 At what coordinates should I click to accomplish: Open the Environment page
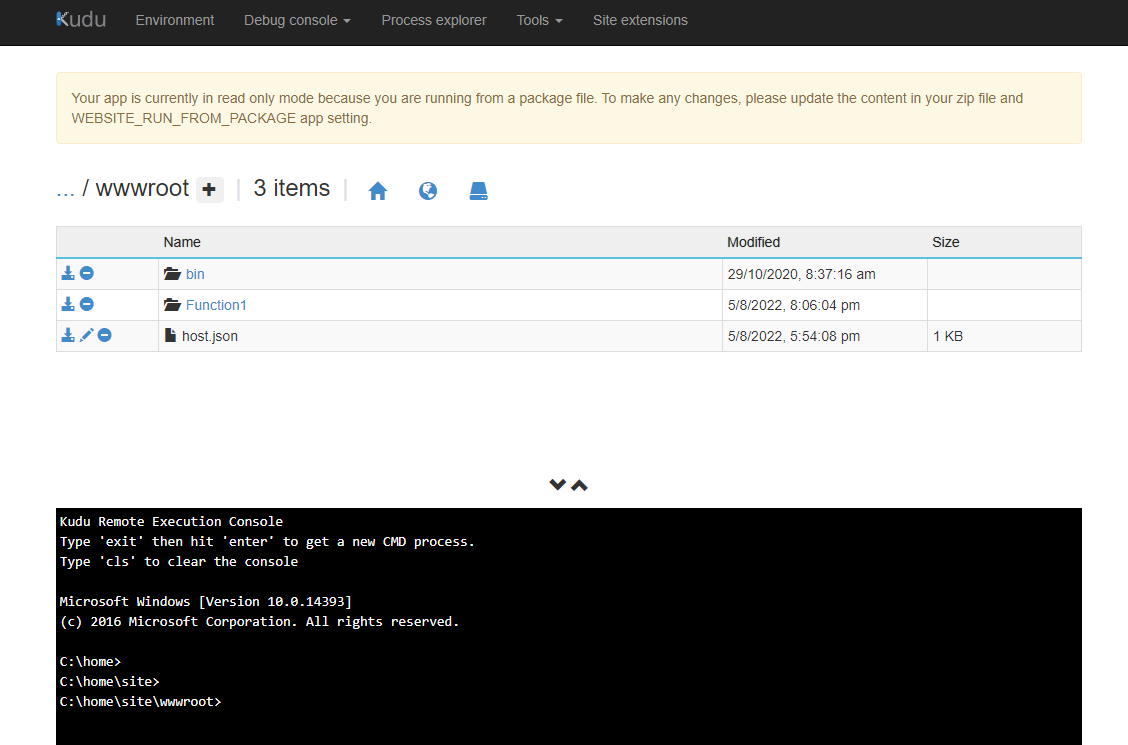[x=175, y=20]
